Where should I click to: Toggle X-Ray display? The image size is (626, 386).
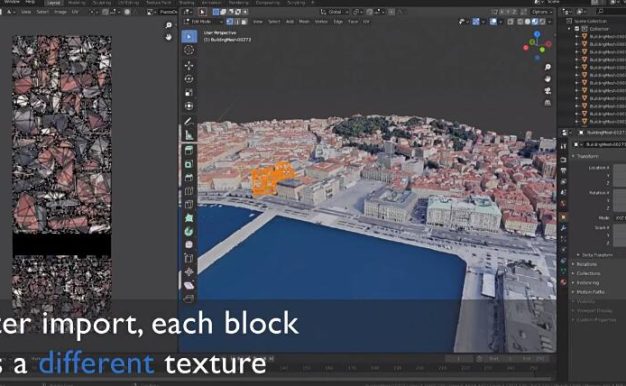(x=510, y=22)
